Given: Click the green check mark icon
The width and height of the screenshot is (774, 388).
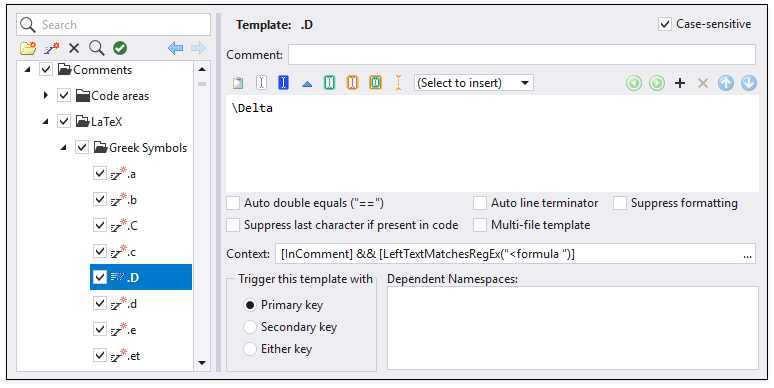Looking at the screenshot, I should coord(120,48).
